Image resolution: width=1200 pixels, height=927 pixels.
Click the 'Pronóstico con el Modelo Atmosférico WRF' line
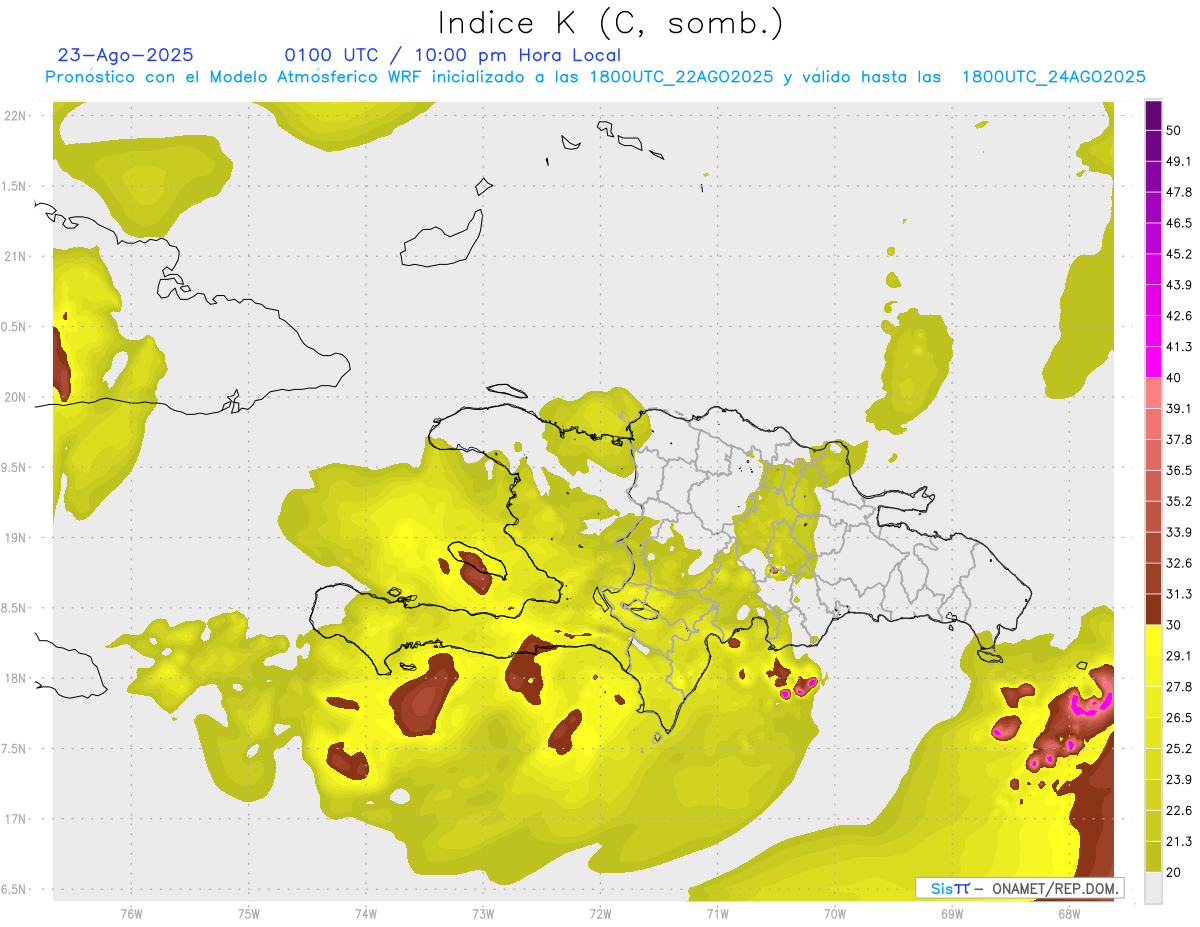click(x=595, y=77)
